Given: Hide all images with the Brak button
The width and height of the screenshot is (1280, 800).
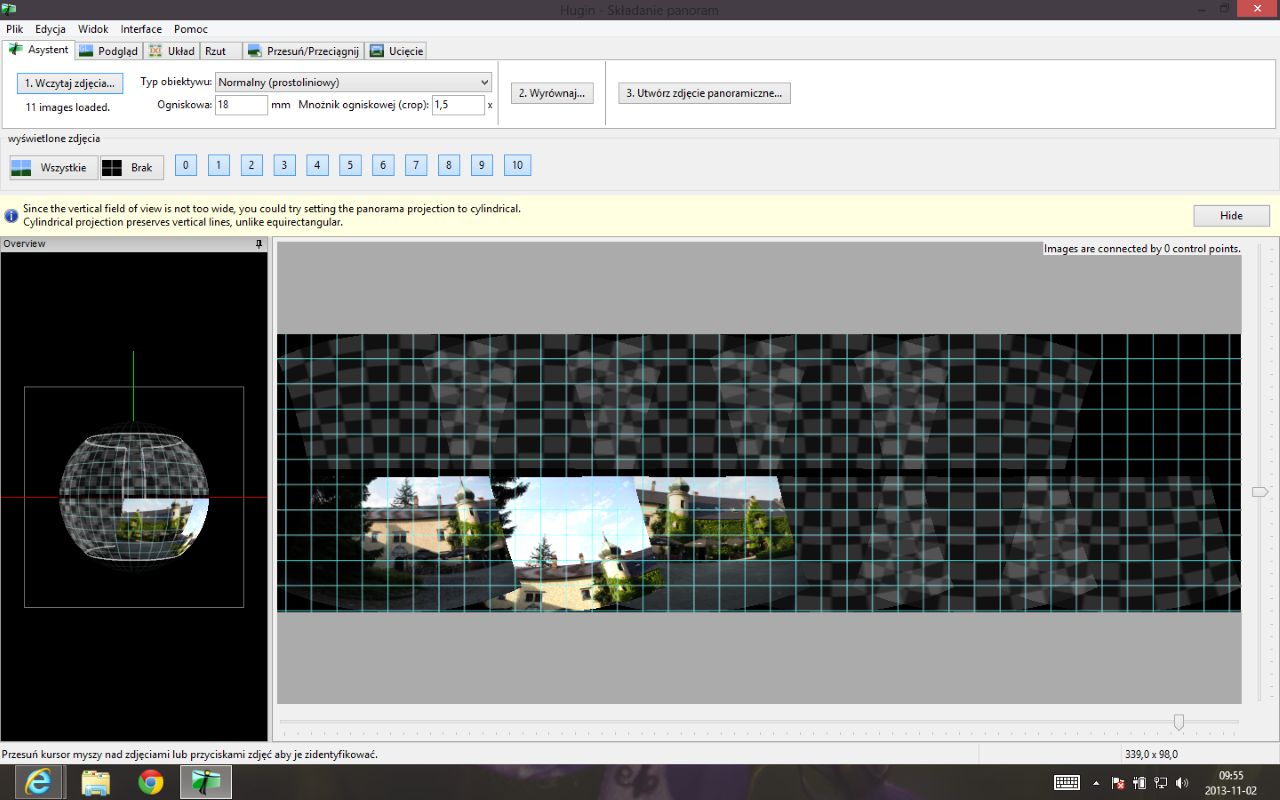Looking at the screenshot, I should (x=131, y=167).
